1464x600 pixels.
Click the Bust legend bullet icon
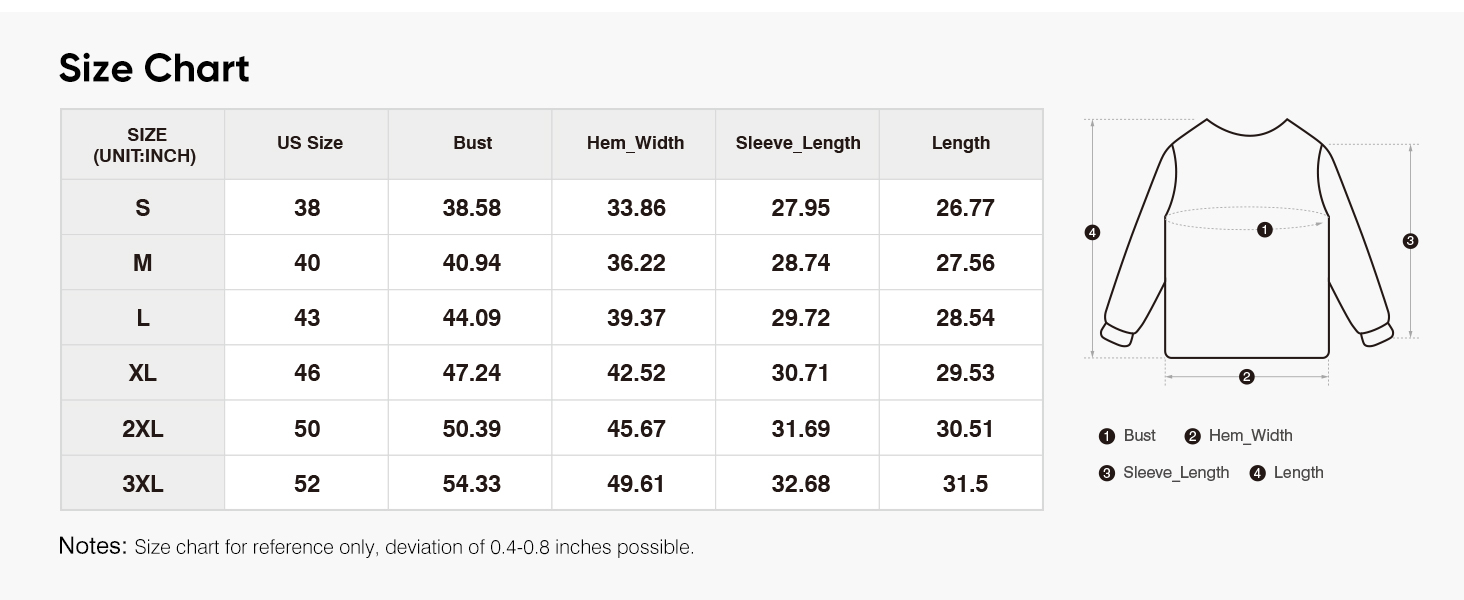tap(1106, 436)
